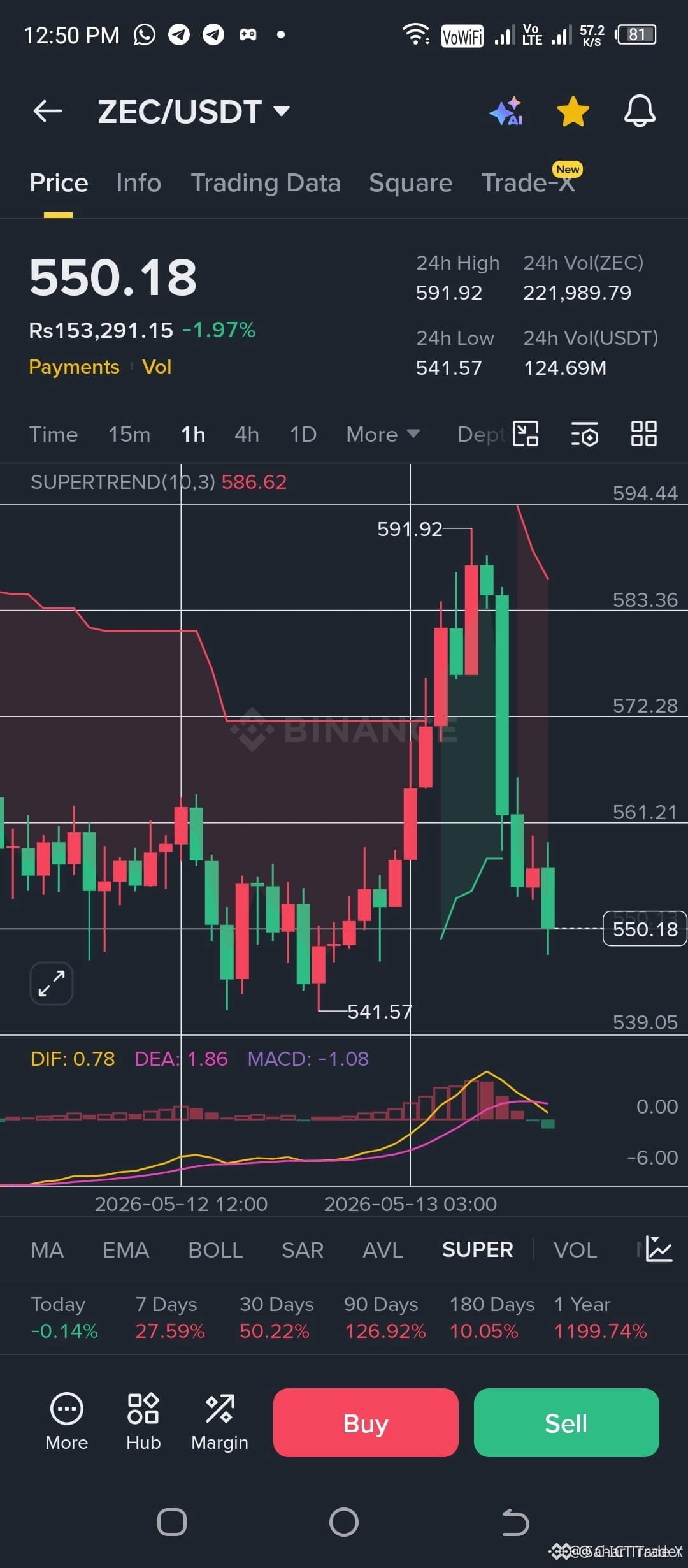688x1568 pixels.
Task: Tap the Payments link
Action: [x=75, y=367]
